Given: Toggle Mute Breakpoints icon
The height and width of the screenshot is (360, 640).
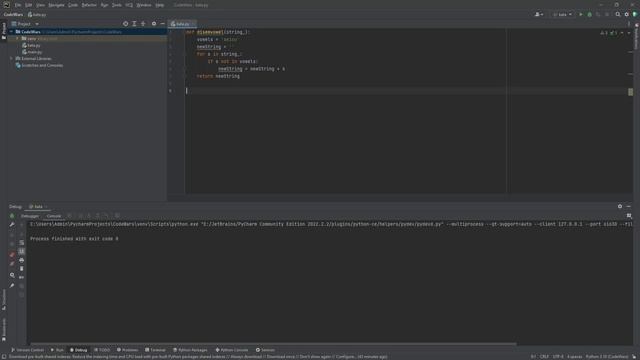Looking at the screenshot, I should coord(12,264).
